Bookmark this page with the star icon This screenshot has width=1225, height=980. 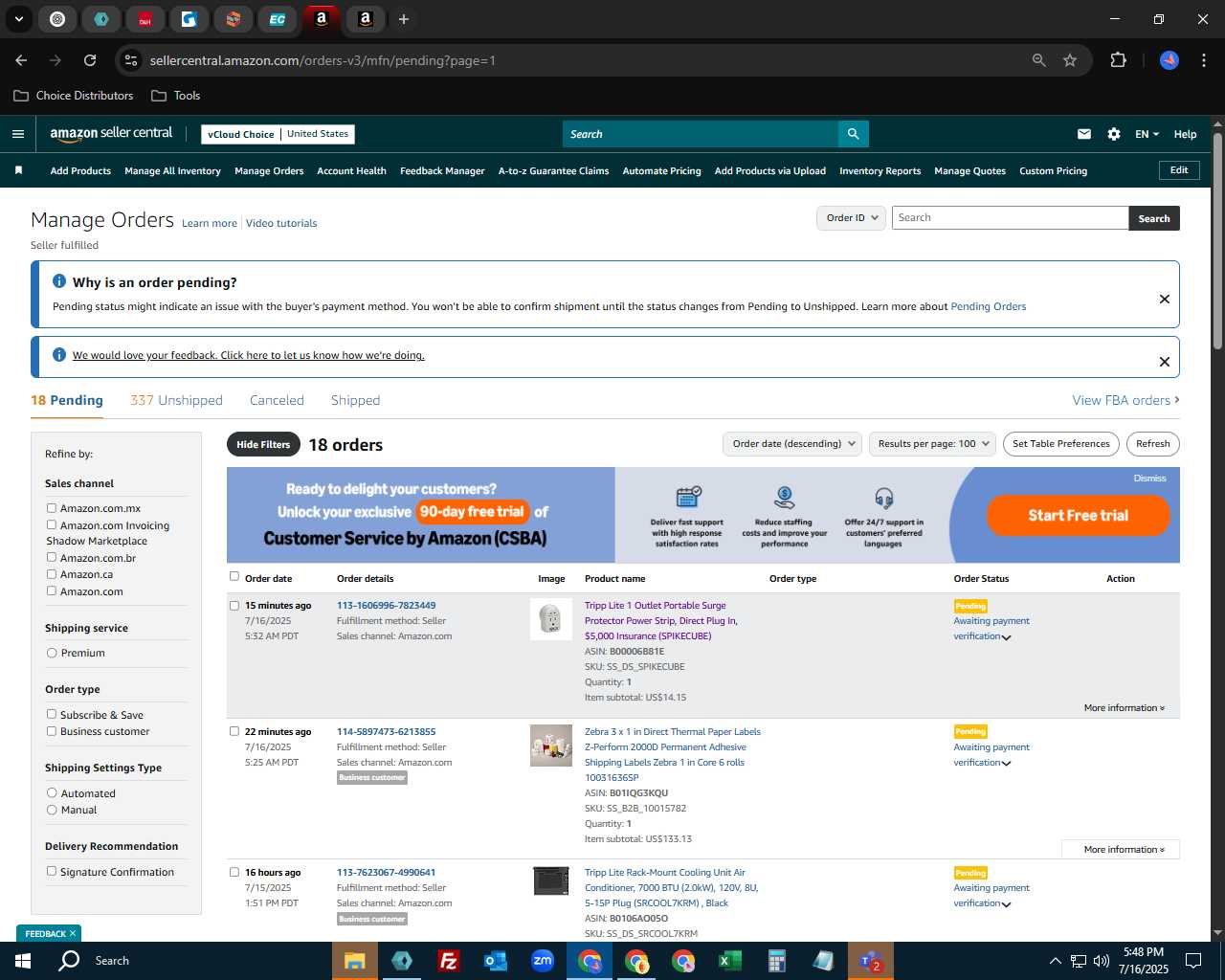pyautogui.click(x=1070, y=60)
